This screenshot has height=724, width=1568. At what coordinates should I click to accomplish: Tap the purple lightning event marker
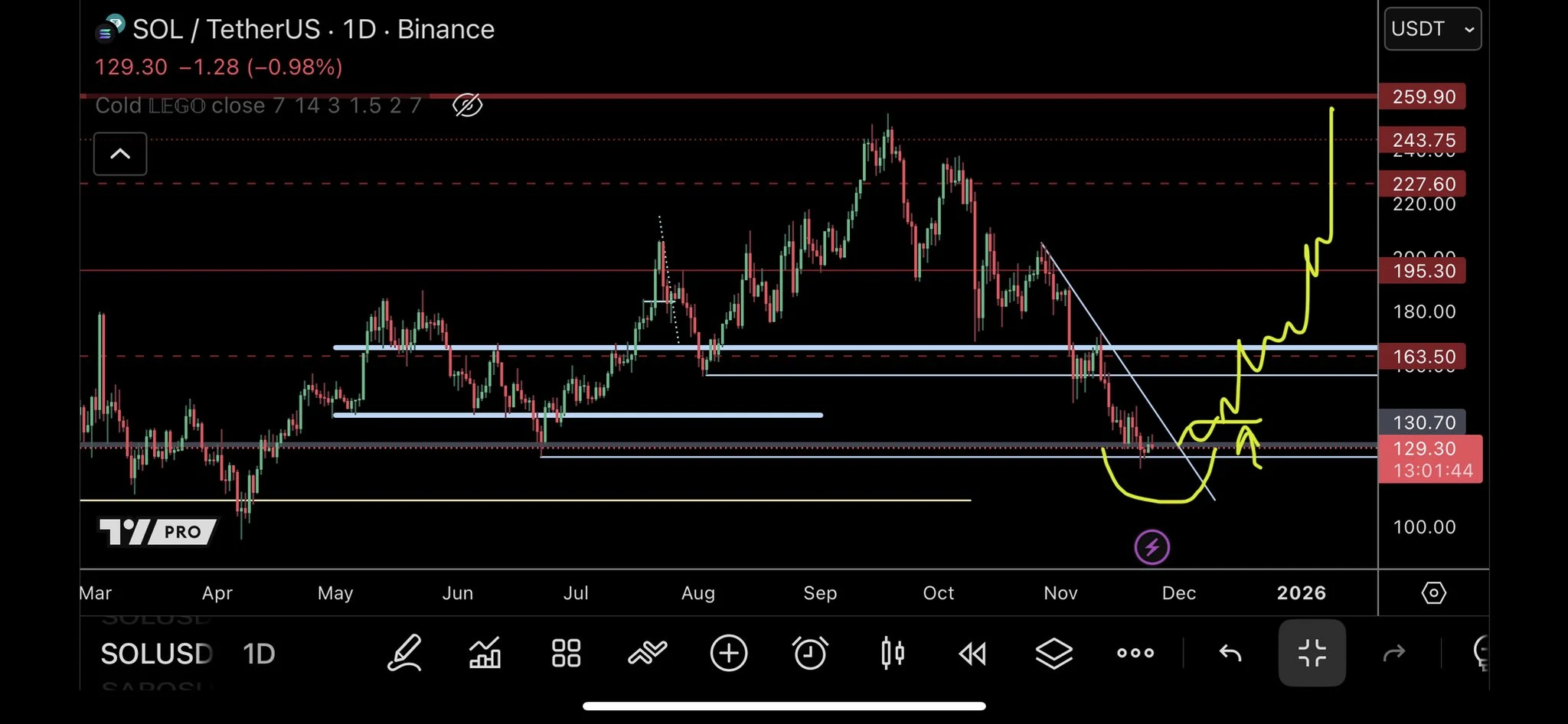pos(1151,547)
